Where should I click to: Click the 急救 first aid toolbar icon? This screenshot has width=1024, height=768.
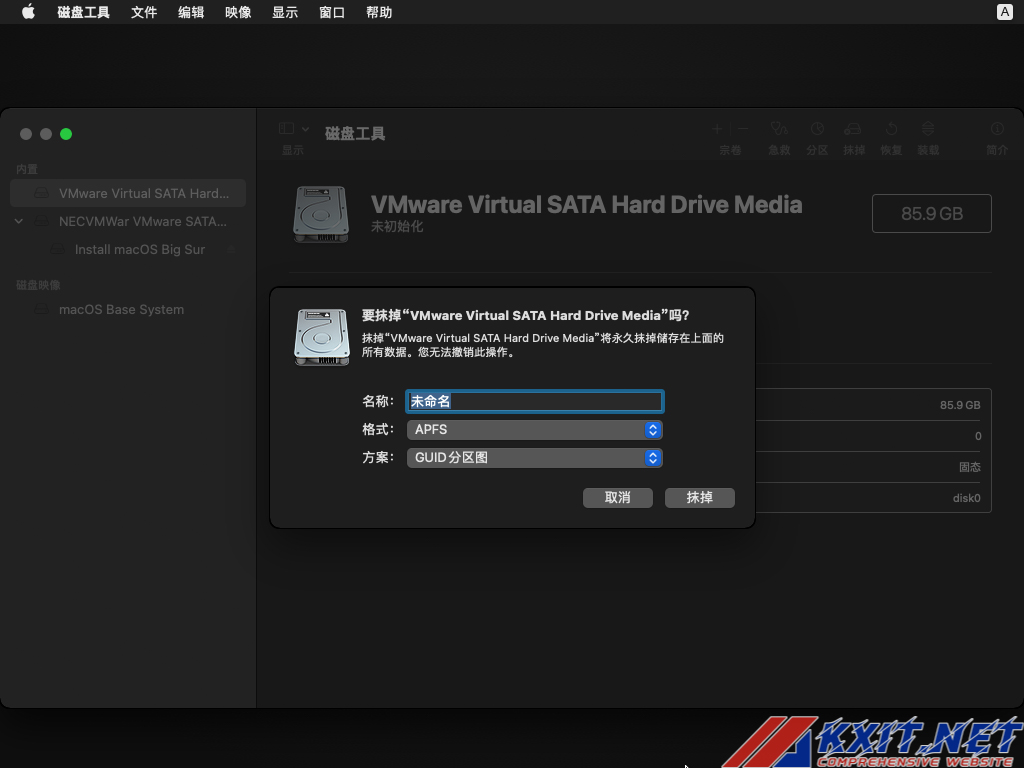779,129
